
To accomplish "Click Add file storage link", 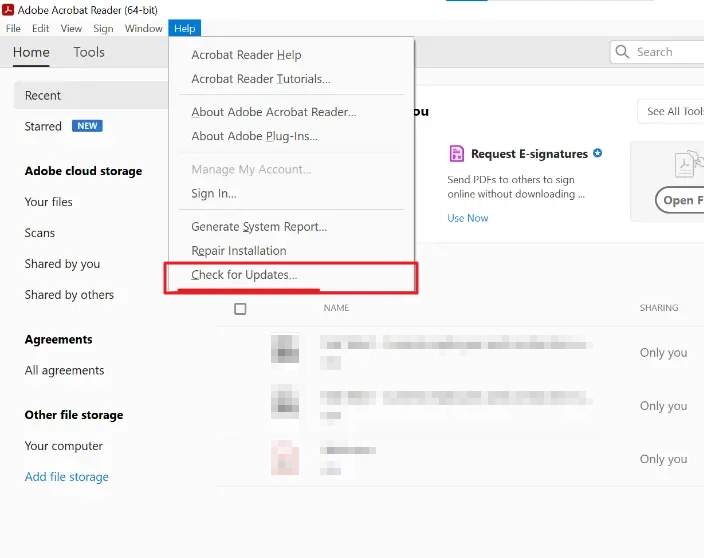I will (66, 477).
